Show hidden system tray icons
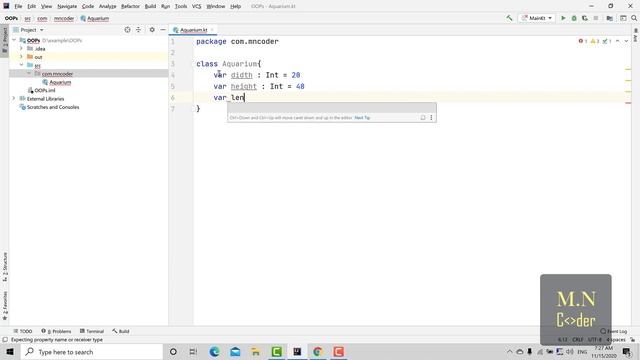Screen dimensions: 640x360 [509, 351]
